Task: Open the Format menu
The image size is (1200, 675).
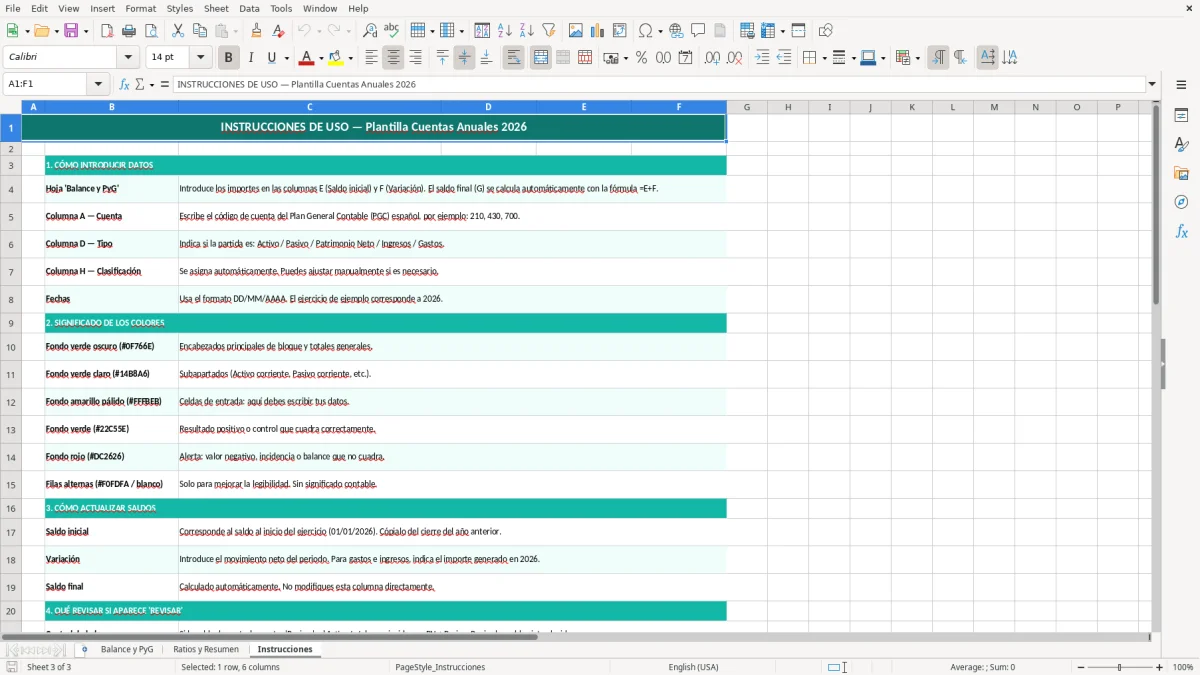Action: pos(140,8)
